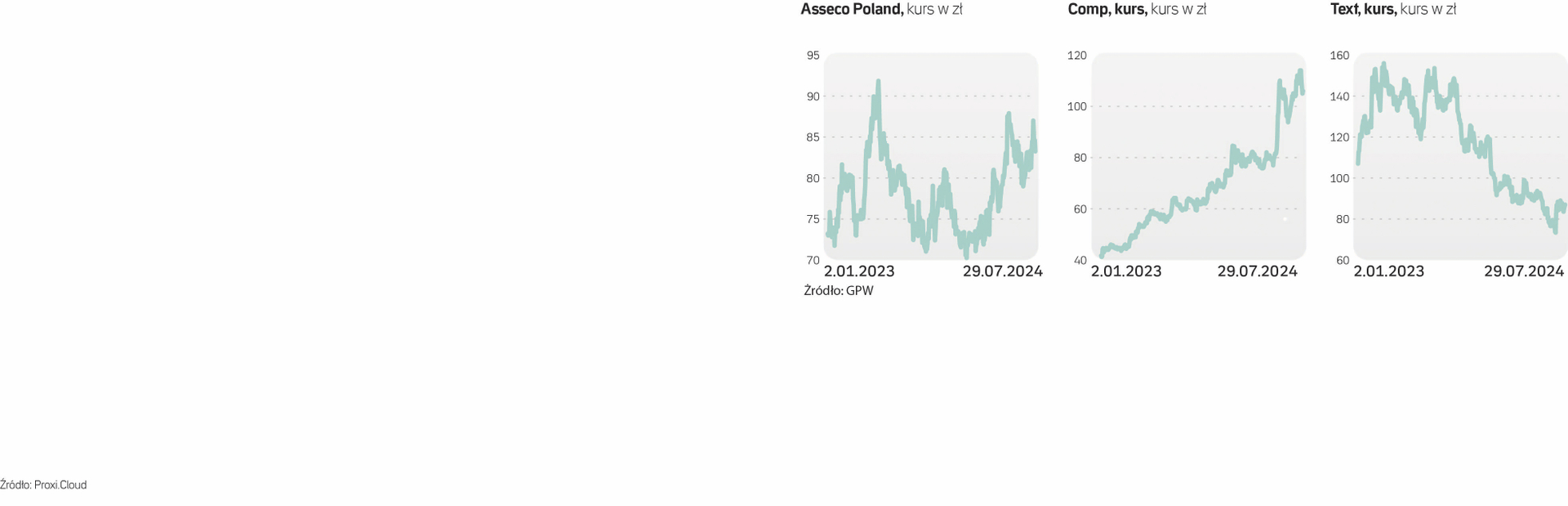Click the 140 axis label on Text chart

click(1339, 96)
